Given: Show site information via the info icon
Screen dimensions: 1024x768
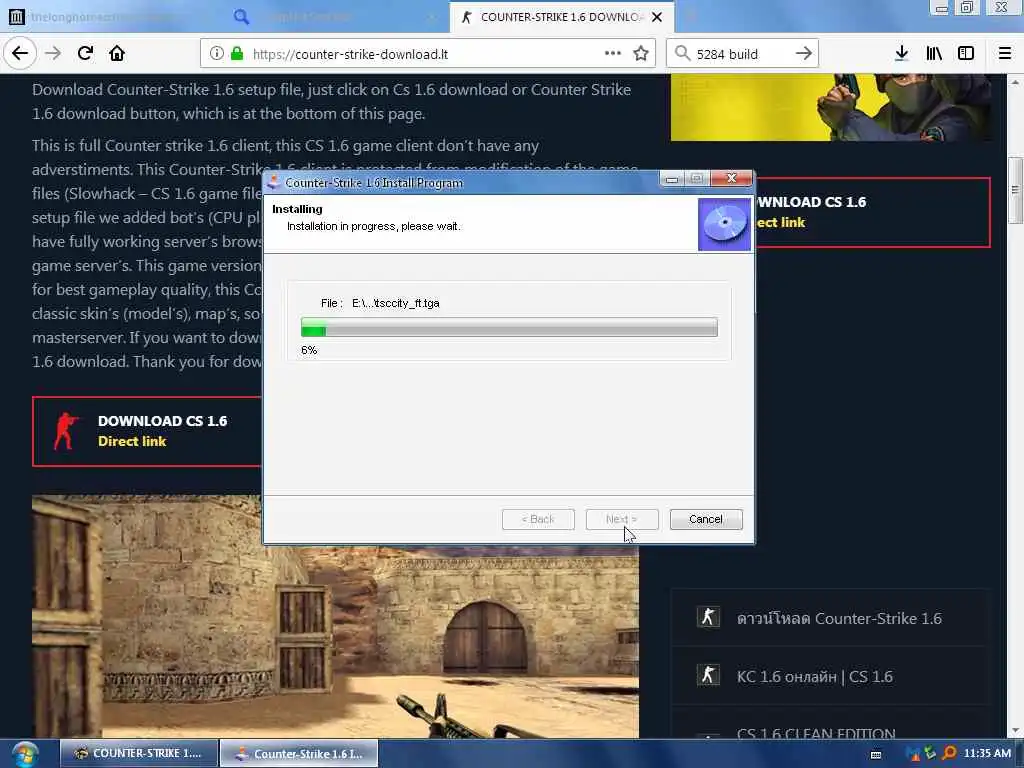Looking at the screenshot, I should pyautogui.click(x=217, y=54).
